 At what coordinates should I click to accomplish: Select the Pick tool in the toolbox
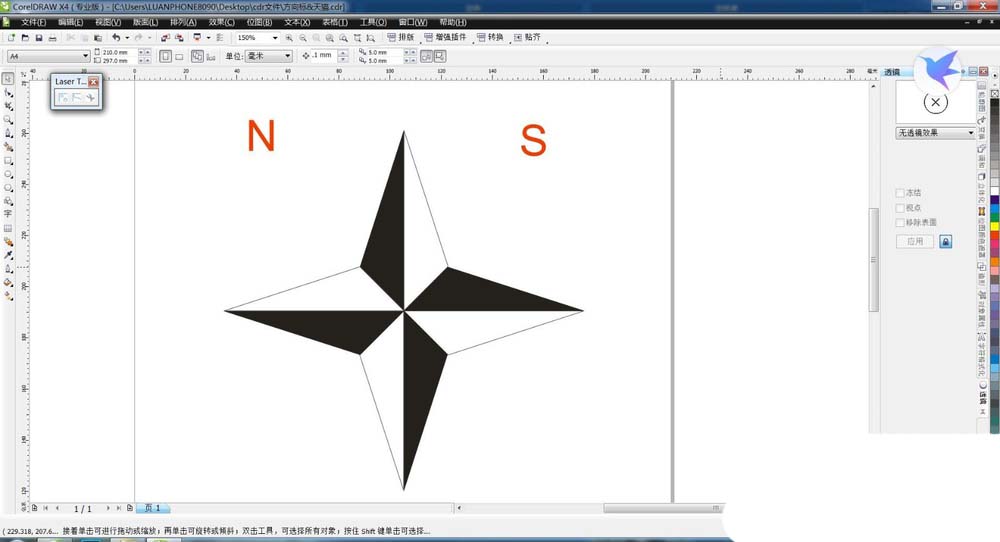(8, 78)
